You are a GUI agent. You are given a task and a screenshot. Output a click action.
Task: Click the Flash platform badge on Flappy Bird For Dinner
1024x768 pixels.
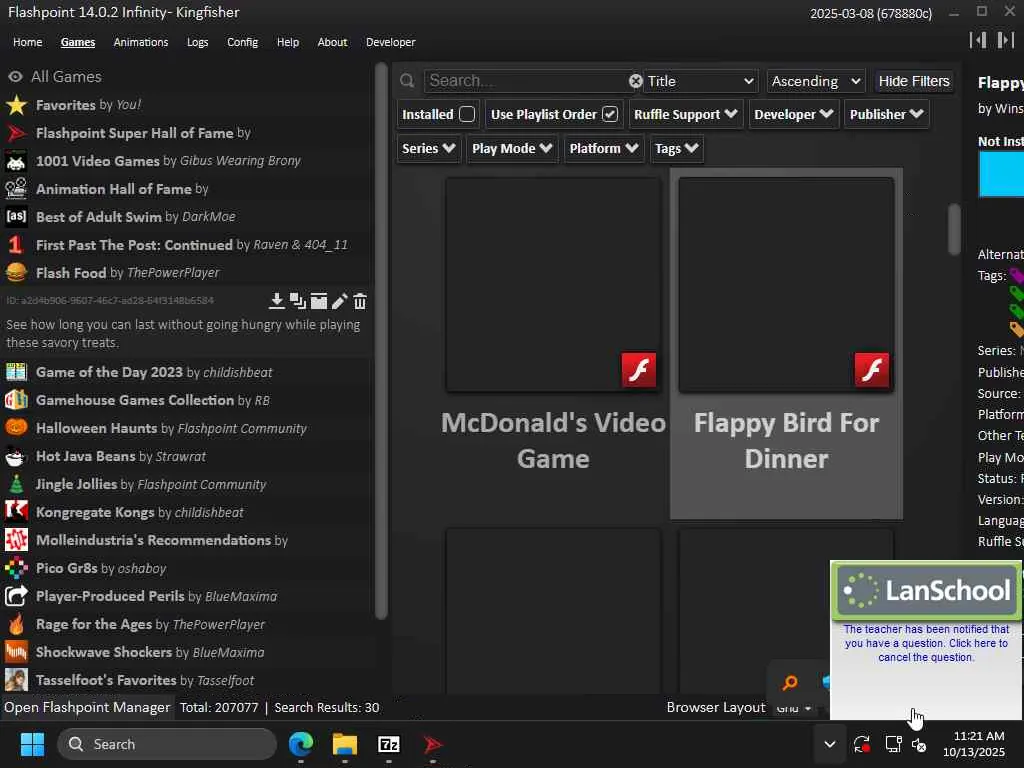point(872,370)
